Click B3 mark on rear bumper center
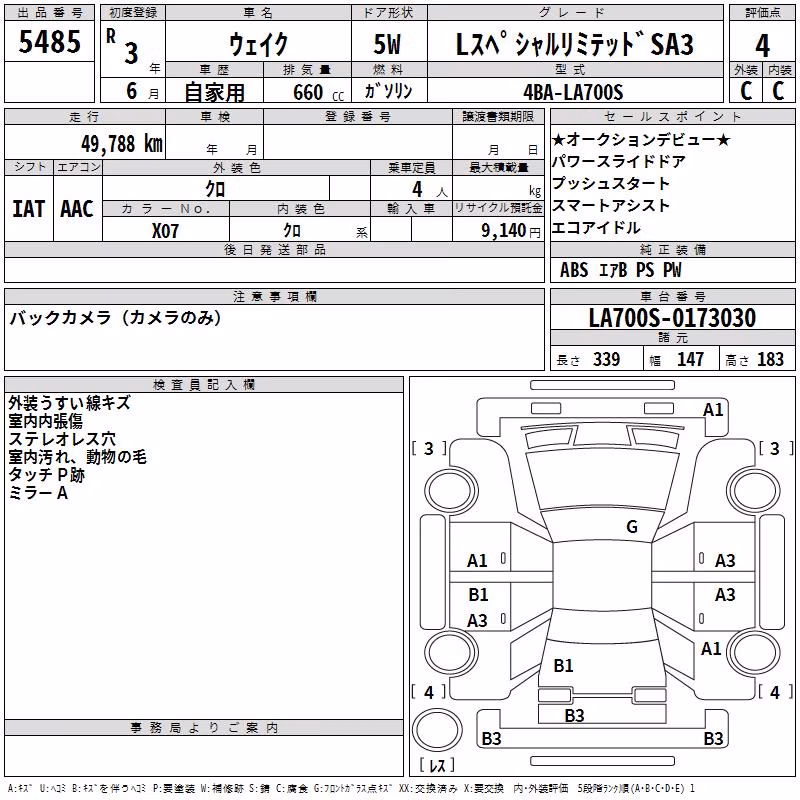Image resolution: width=800 pixels, height=800 pixels. point(574,715)
